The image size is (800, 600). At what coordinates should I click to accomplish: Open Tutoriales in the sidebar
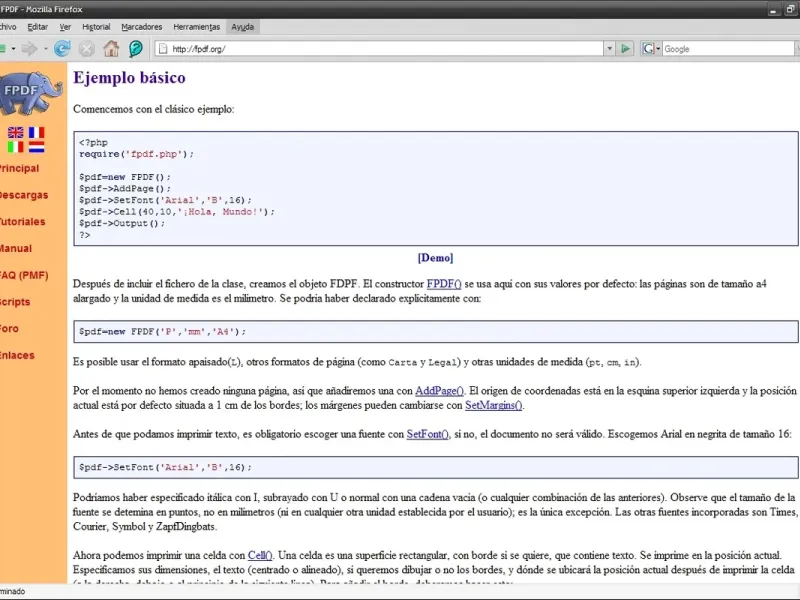[x=22, y=222]
